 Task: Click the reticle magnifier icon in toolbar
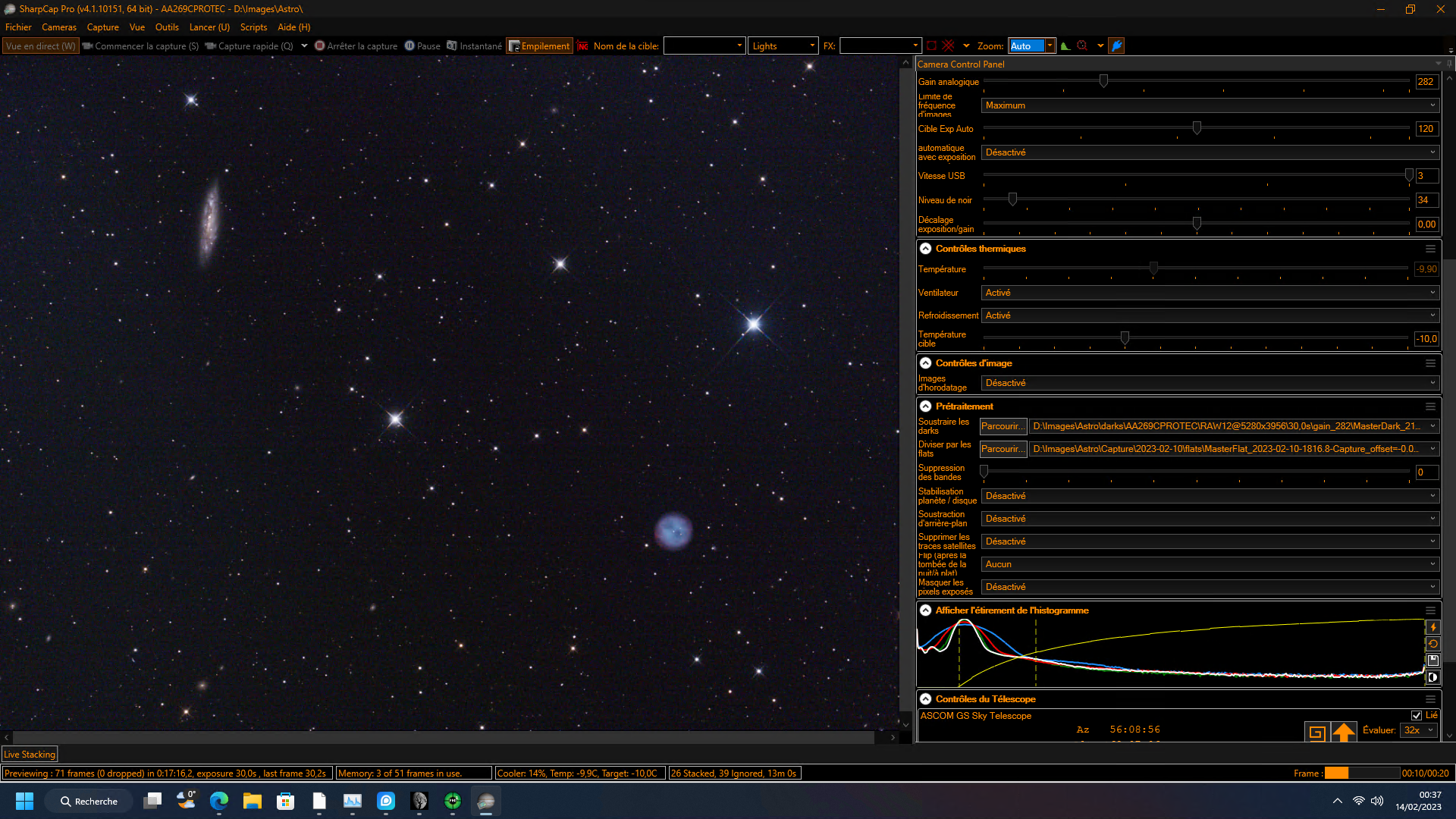click(1083, 46)
